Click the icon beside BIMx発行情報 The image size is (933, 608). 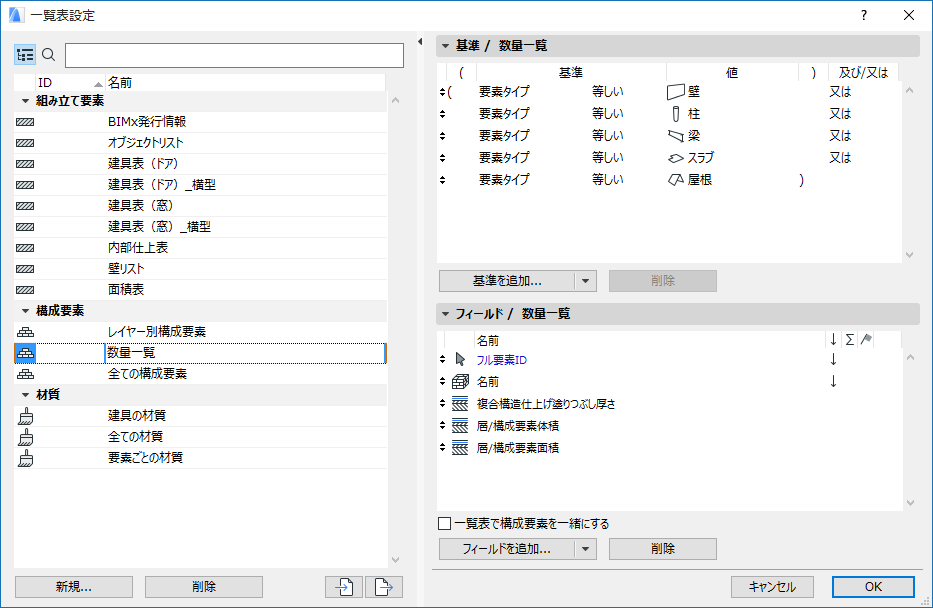(x=25, y=122)
